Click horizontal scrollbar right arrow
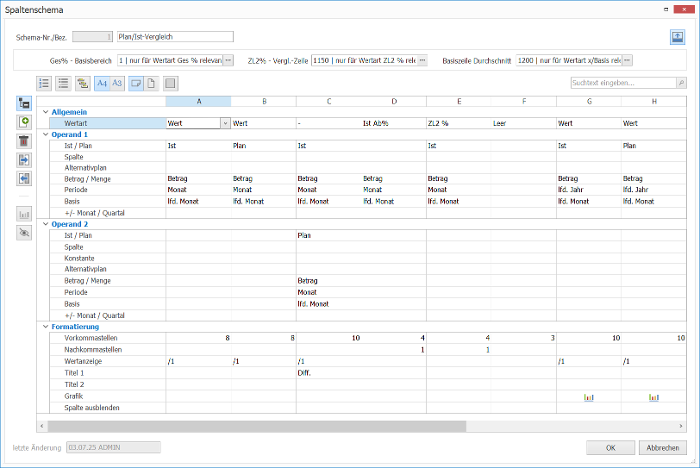Image resolution: width=700 pixels, height=468 pixels. click(x=681, y=426)
